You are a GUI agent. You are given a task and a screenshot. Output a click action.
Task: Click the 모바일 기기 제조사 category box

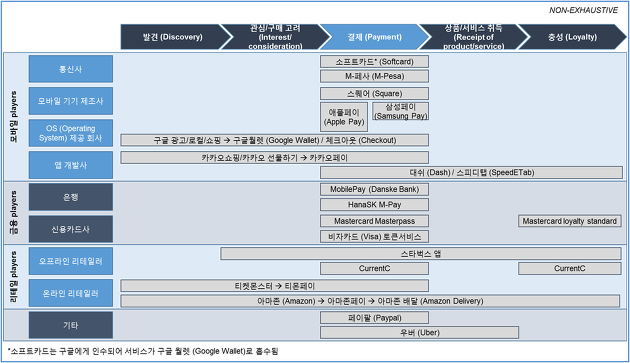(71, 101)
